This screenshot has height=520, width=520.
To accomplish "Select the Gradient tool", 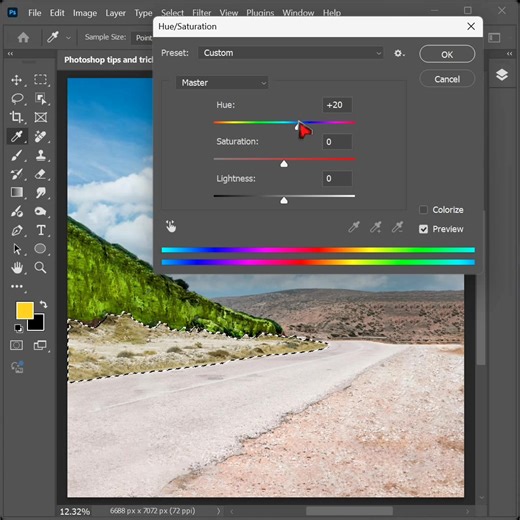I will (17, 192).
